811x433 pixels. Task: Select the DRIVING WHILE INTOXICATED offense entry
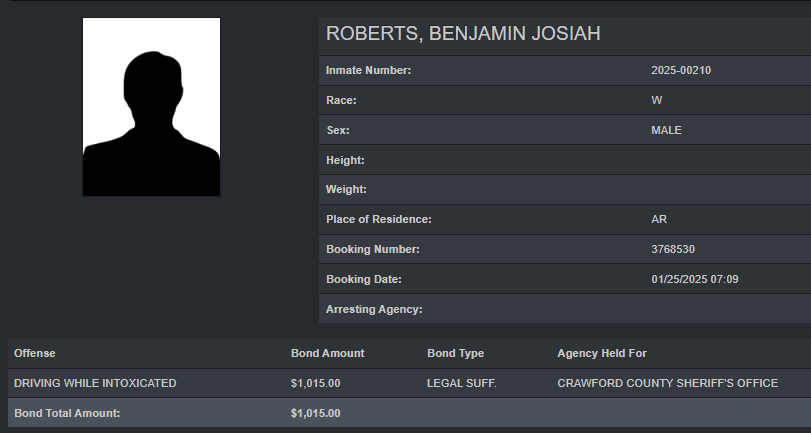(95, 383)
